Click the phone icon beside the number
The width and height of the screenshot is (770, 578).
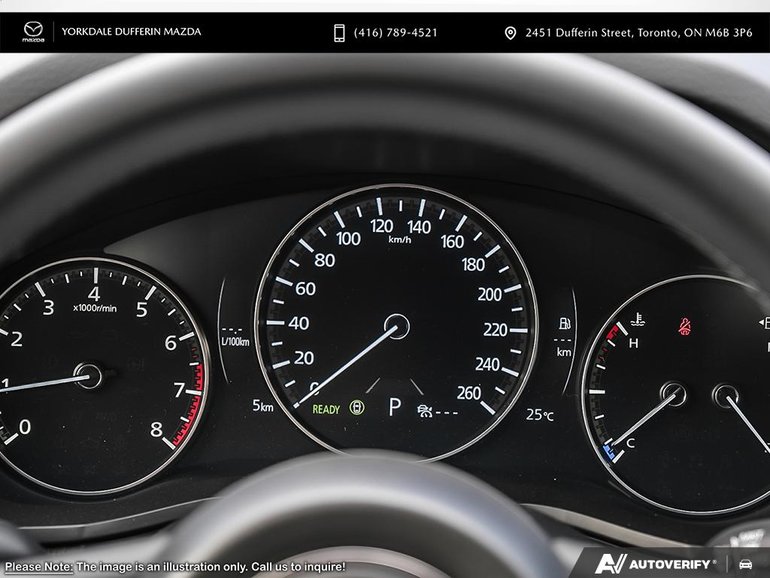tap(339, 33)
